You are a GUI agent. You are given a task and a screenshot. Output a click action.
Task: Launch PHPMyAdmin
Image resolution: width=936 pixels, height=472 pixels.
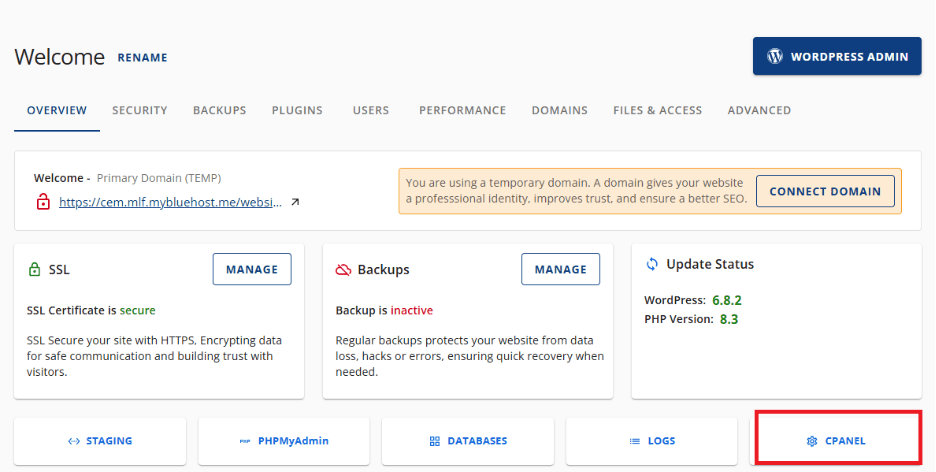[x=284, y=441]
